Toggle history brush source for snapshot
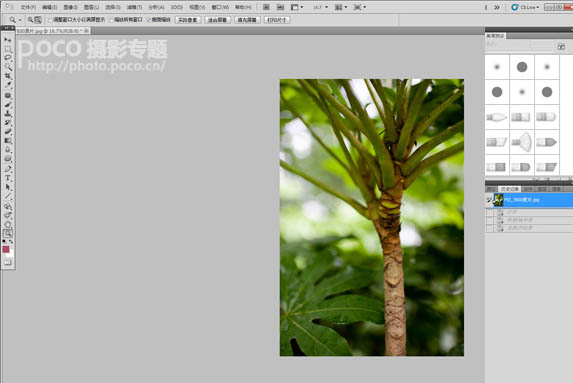The height and width of the screenshot is (383, 573). [489, 200]
